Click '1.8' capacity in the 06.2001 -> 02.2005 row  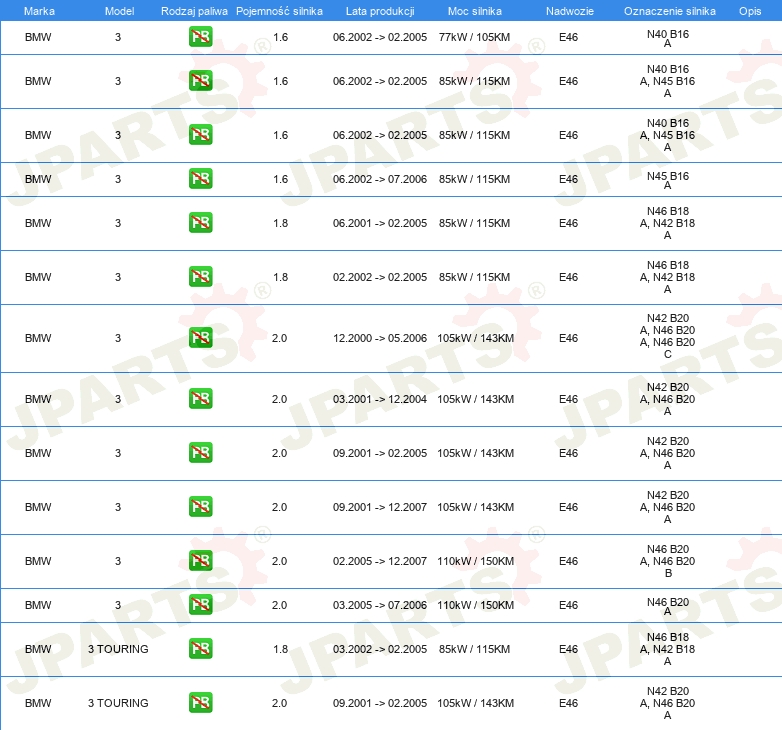tap(281, 223)
